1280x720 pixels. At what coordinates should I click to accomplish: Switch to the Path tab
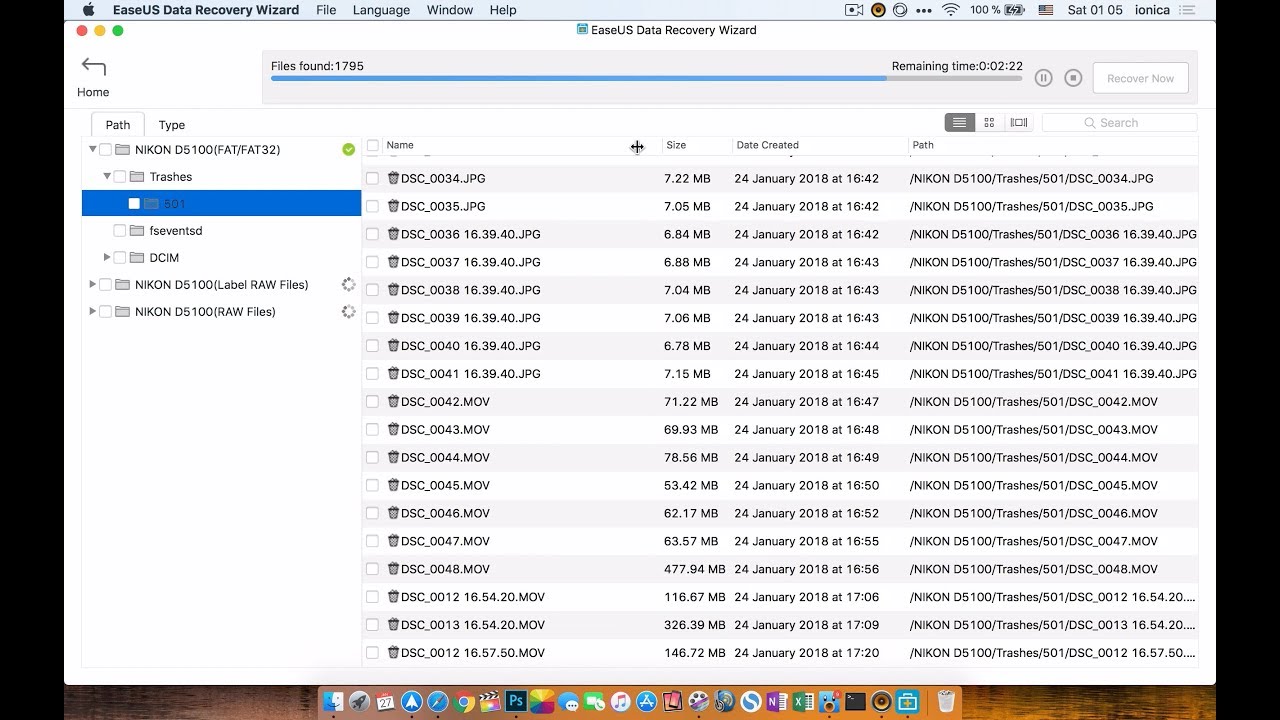[118, 125]
